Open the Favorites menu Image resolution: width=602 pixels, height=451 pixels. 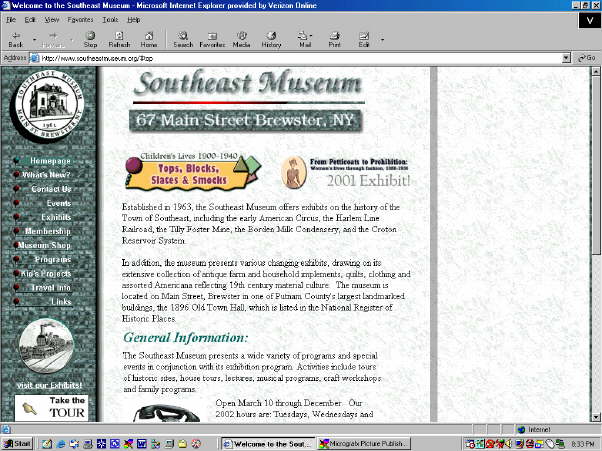pos(80,20)
